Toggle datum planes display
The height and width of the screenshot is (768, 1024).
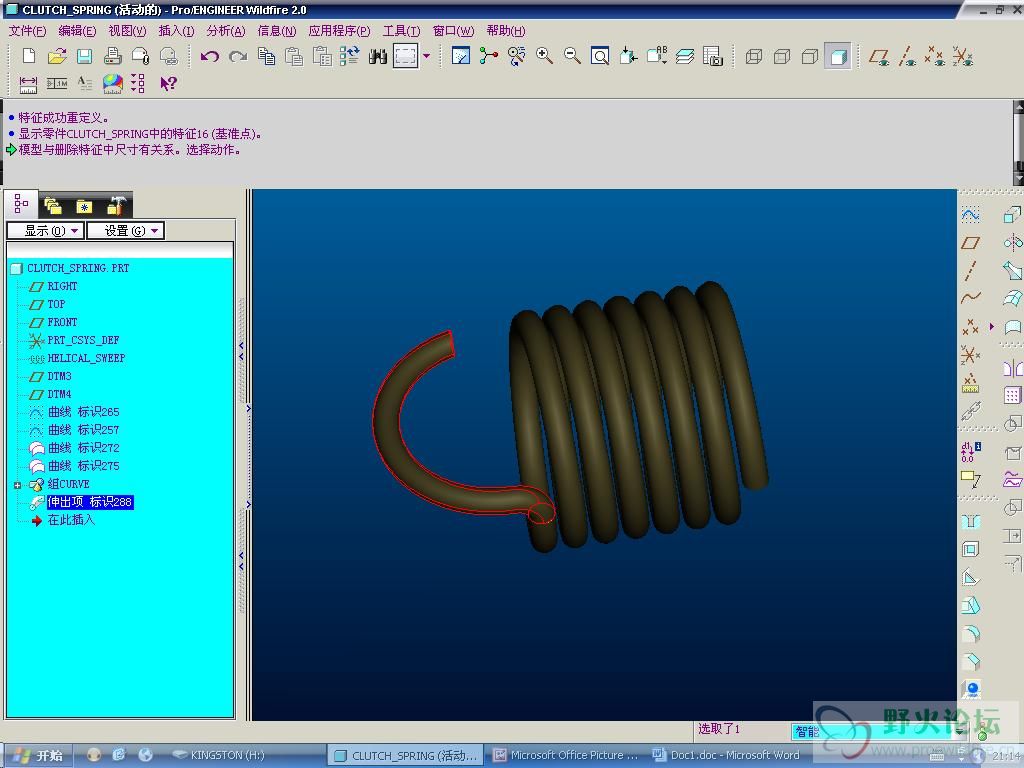point(879,56)
